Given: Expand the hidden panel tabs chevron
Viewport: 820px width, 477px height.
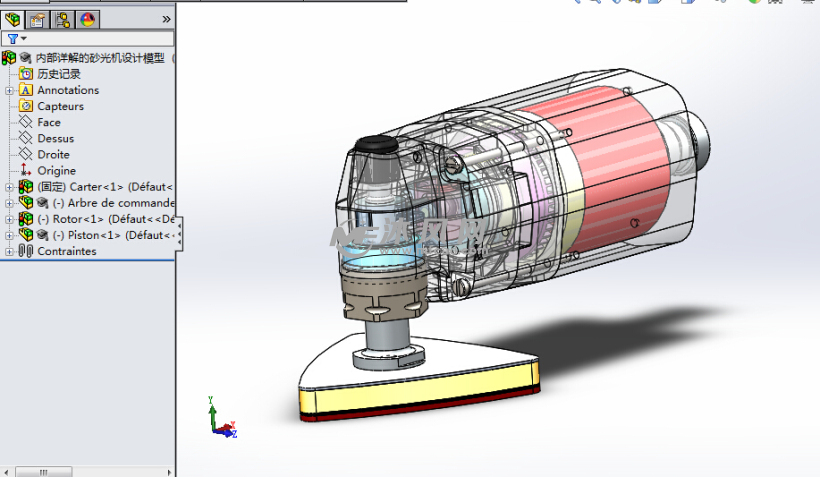Looking at the screenshot, I should (166, 19).
